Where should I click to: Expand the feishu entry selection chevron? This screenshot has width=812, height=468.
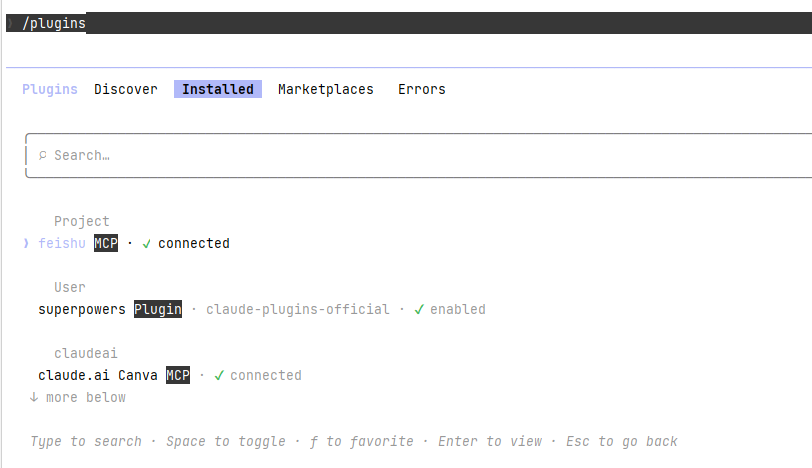pyautogui.click(x=26, y=243)
